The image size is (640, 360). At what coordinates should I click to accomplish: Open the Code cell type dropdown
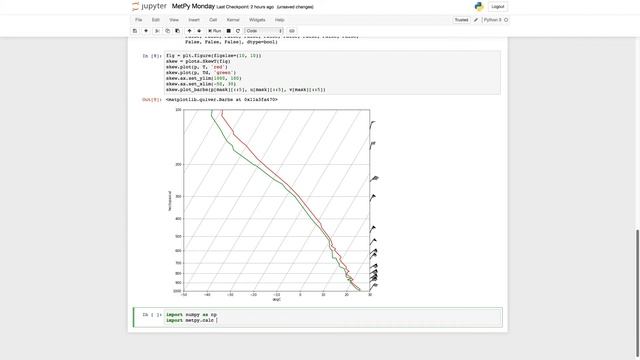tap(264, 31)
